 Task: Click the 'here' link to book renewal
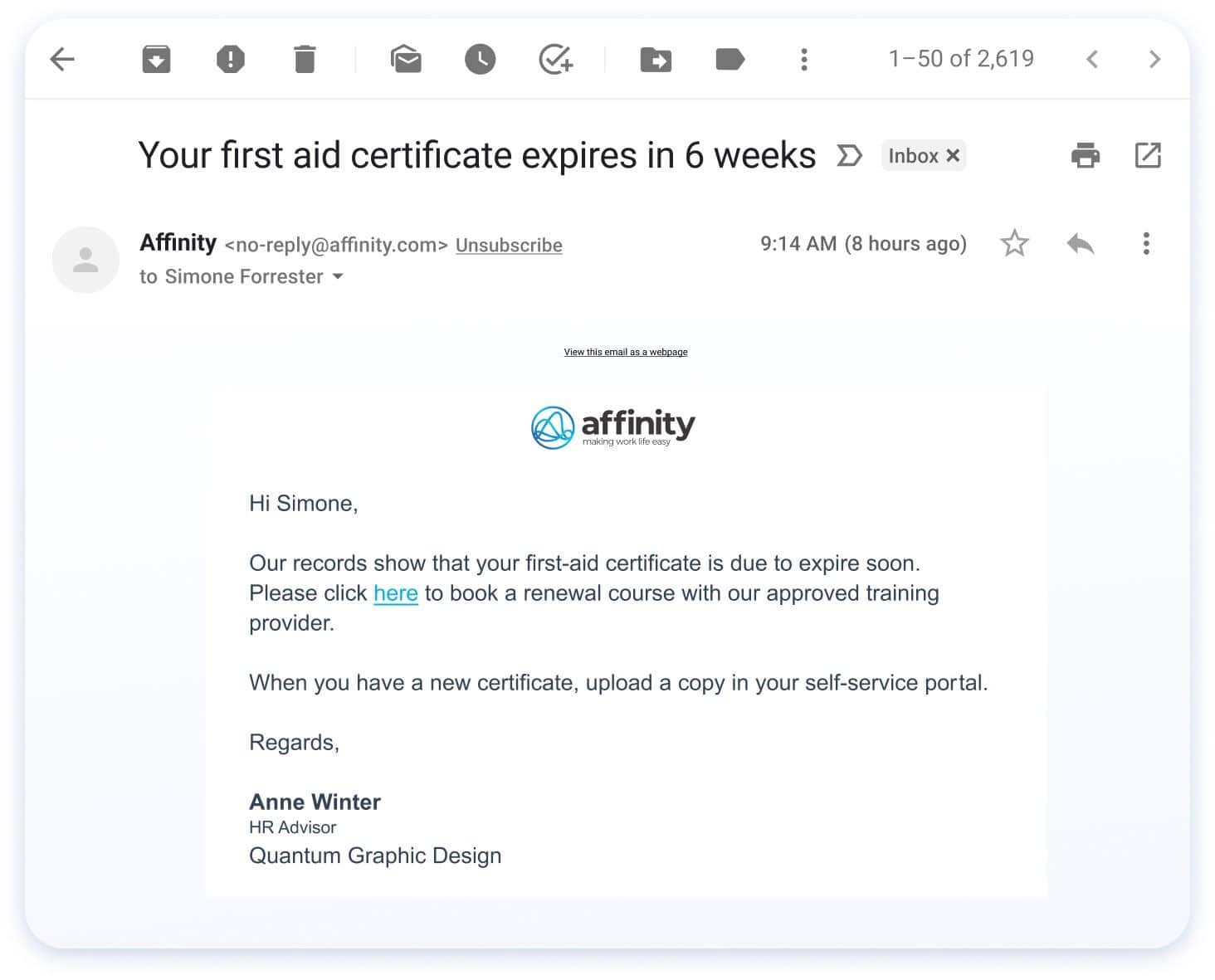[x=395, y=593]
